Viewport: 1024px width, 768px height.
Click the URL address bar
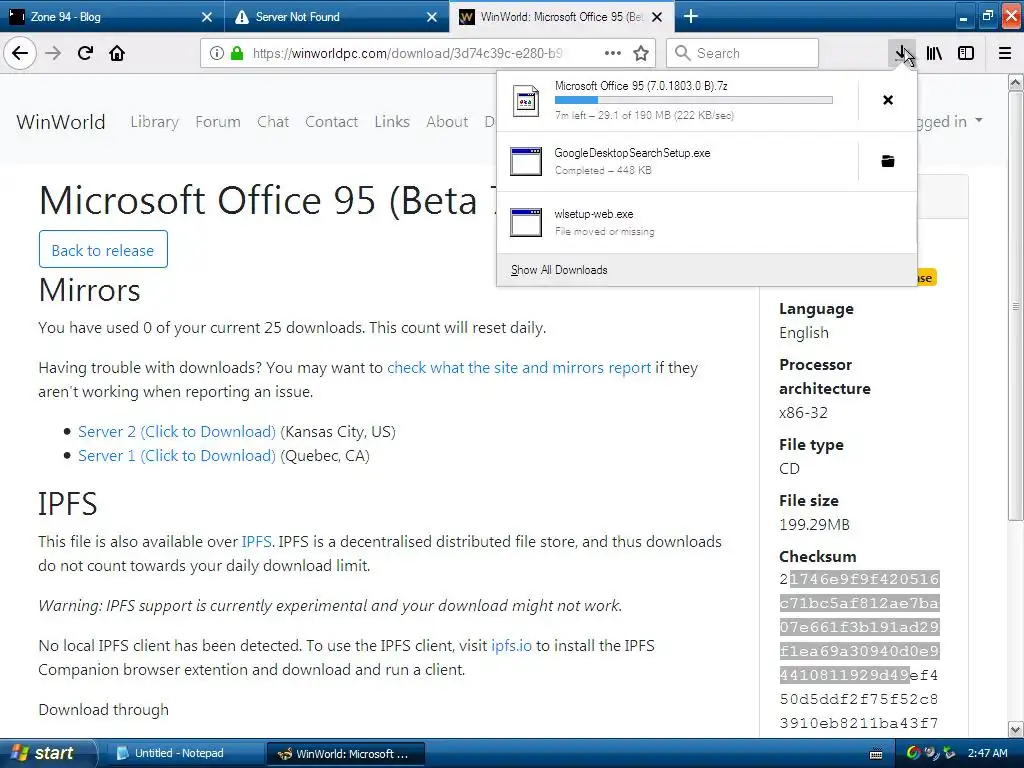click(x=427, y=53)
